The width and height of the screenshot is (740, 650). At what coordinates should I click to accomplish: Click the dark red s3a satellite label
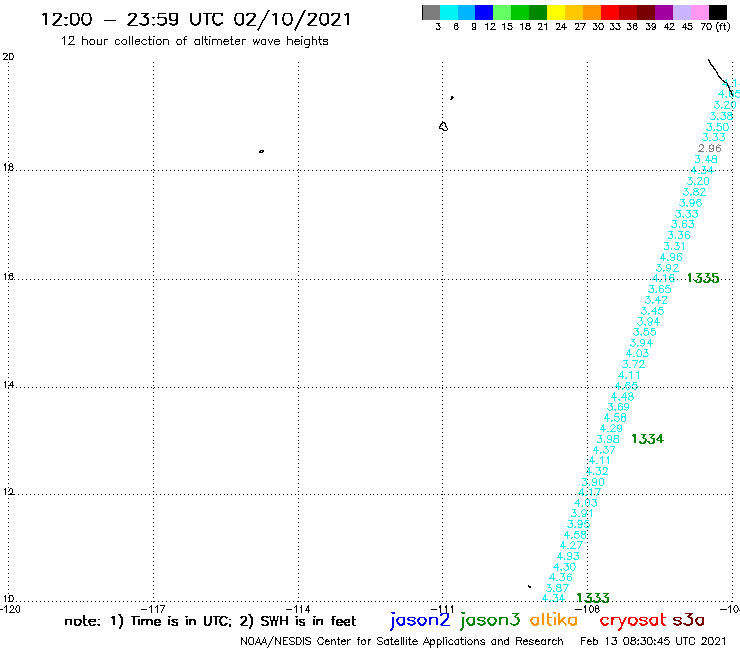(x=689, y=620)
